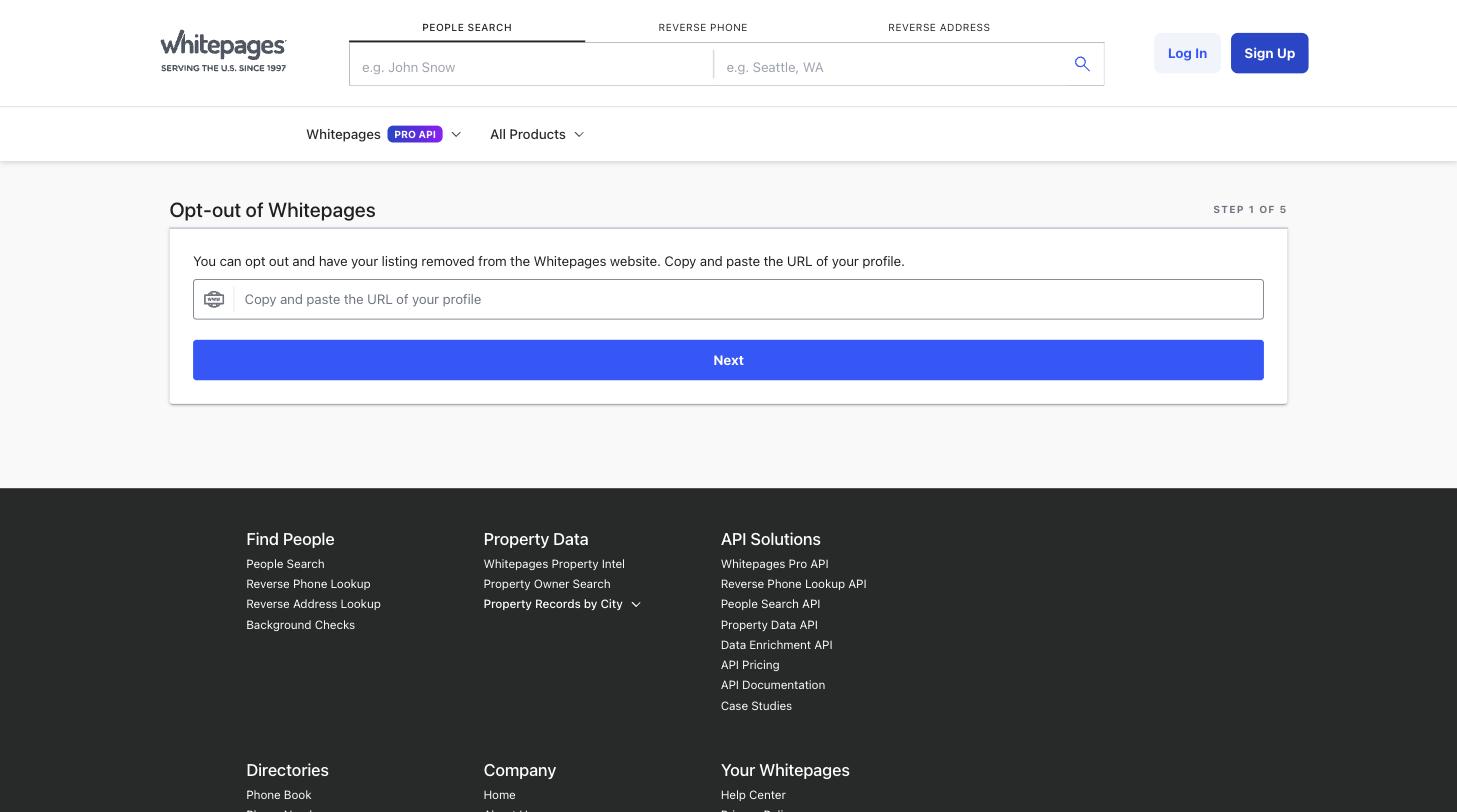Open the Company Home link

[499, 795]
